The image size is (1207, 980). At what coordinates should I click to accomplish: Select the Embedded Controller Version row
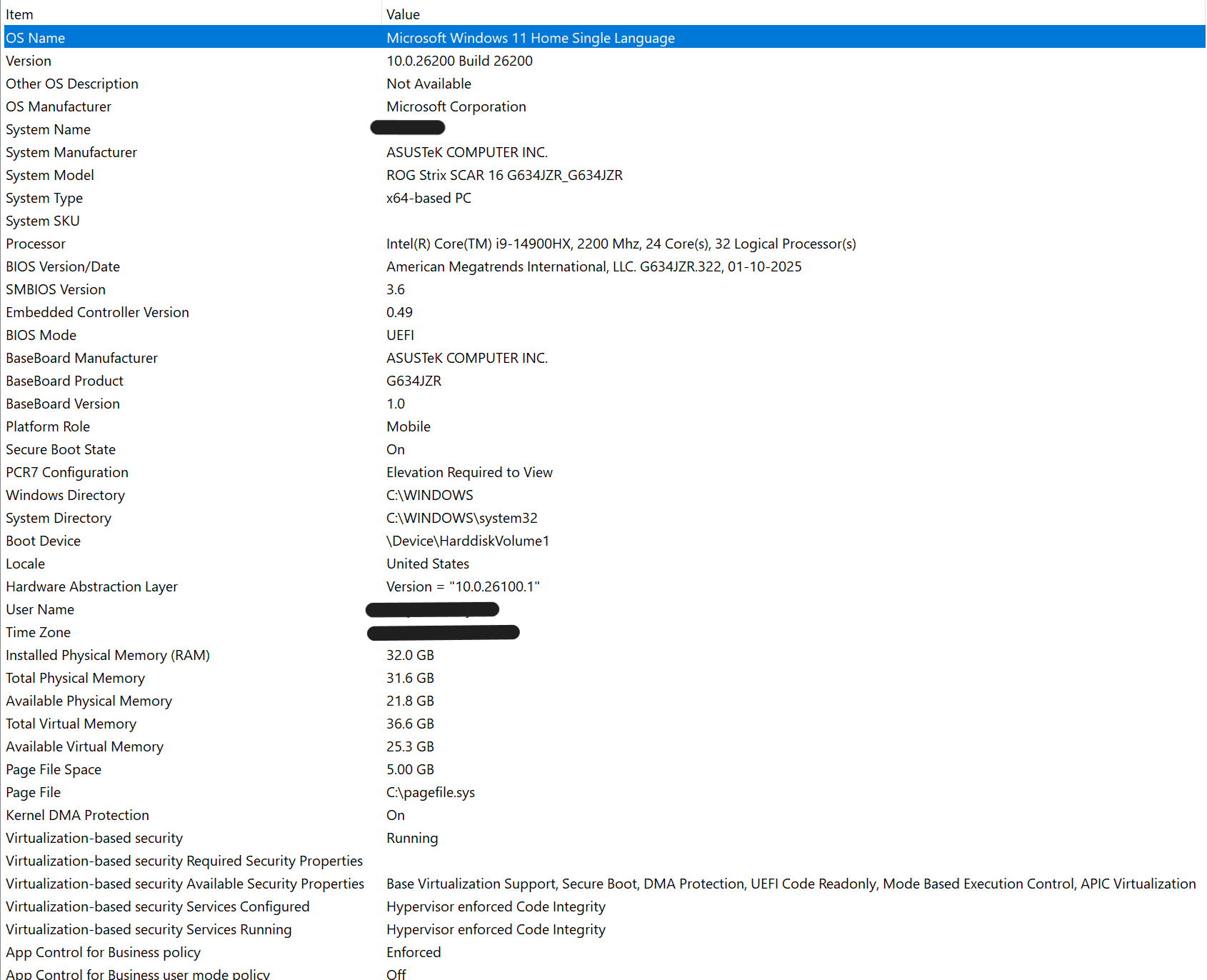pos(605,311)
